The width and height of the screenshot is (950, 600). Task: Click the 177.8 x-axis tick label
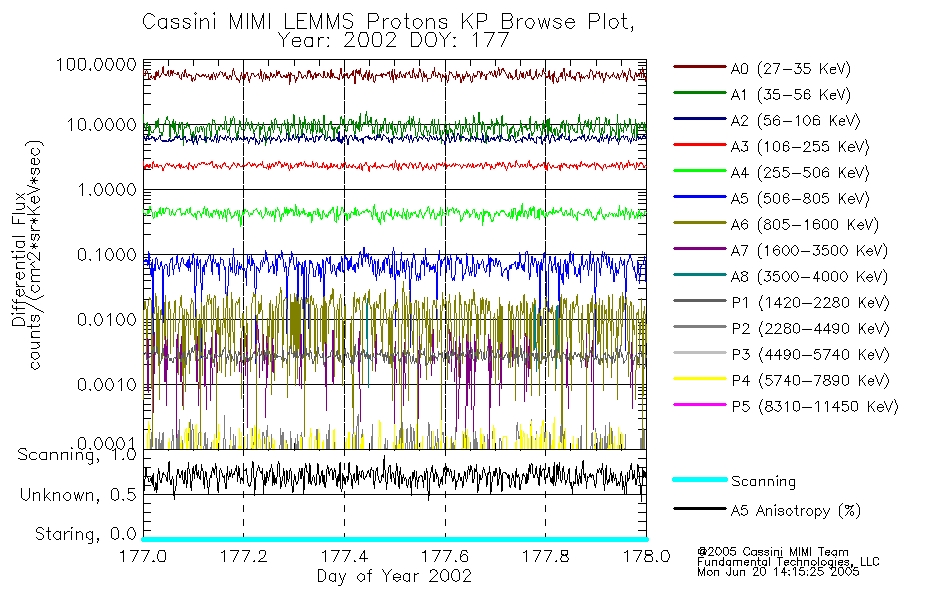546,556
